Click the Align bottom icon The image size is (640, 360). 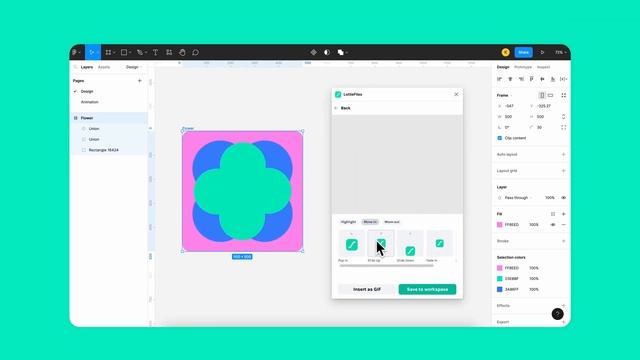(x=553, y=79)
